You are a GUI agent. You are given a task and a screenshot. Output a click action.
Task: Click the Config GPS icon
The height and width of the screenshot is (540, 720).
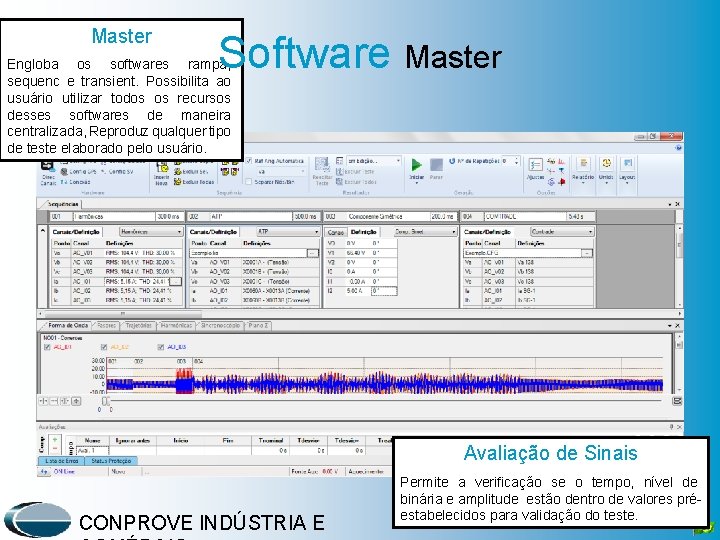[x=64, y=172]
